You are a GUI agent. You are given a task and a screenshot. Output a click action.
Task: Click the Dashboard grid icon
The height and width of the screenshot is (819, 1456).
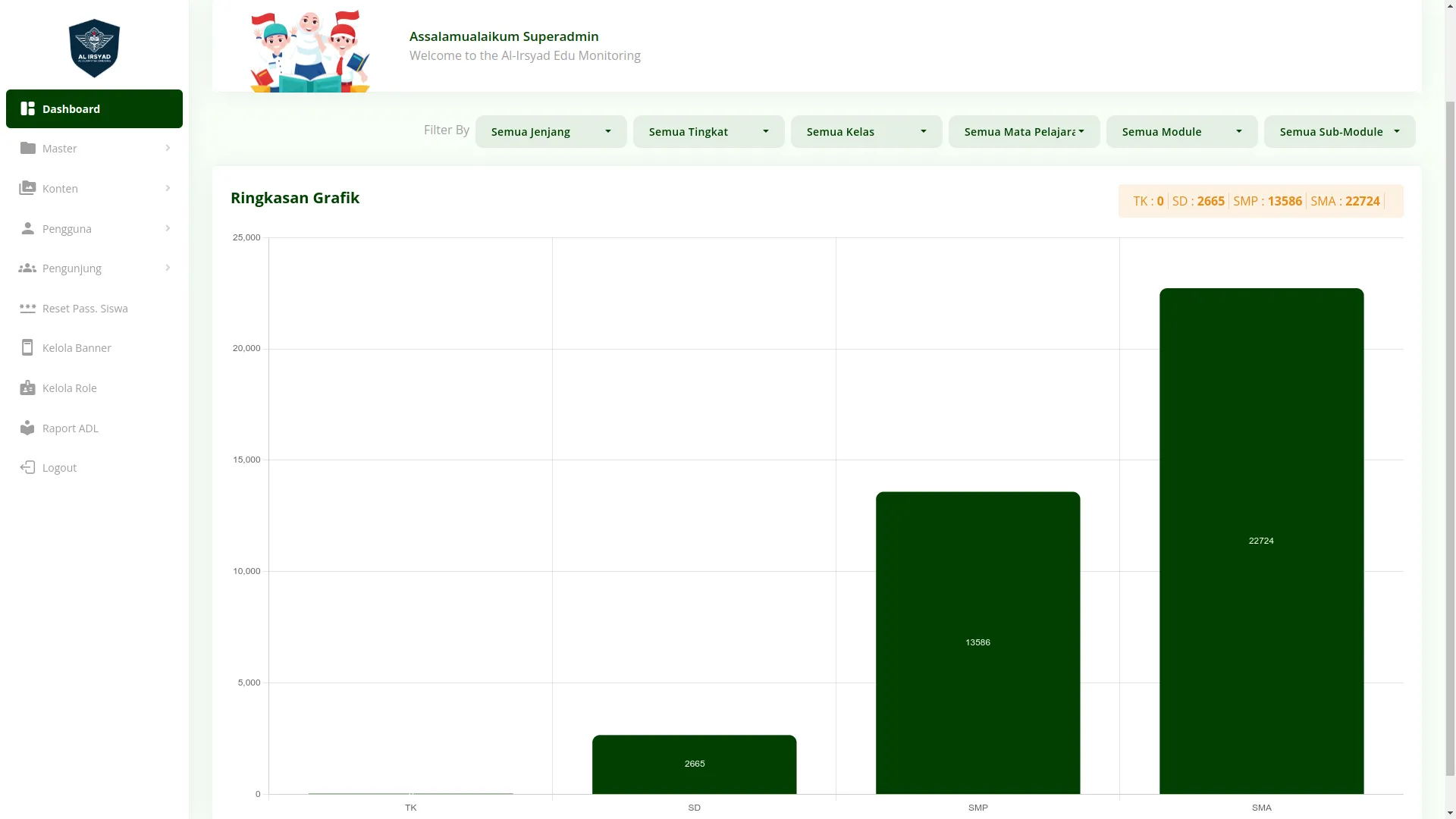28,108
